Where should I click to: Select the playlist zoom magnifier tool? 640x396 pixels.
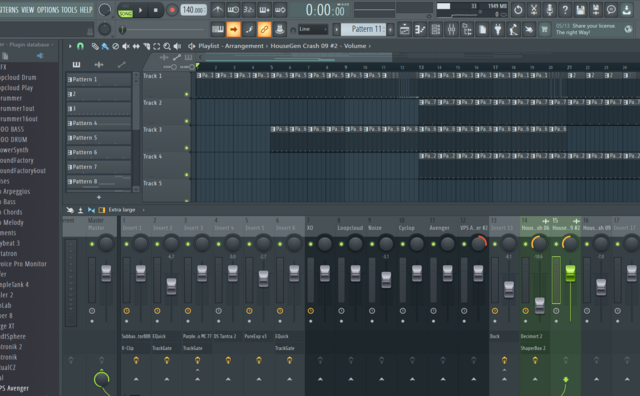tap(167, 46)
